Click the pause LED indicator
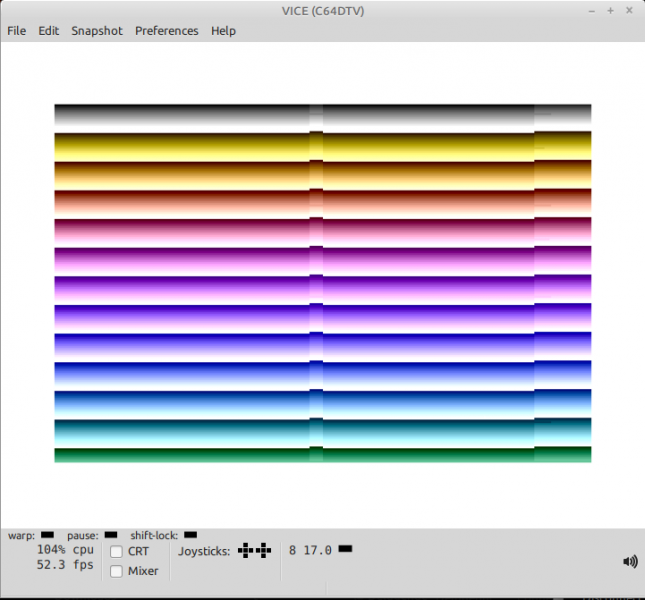645x600 pixels. (x=111, y=535)
